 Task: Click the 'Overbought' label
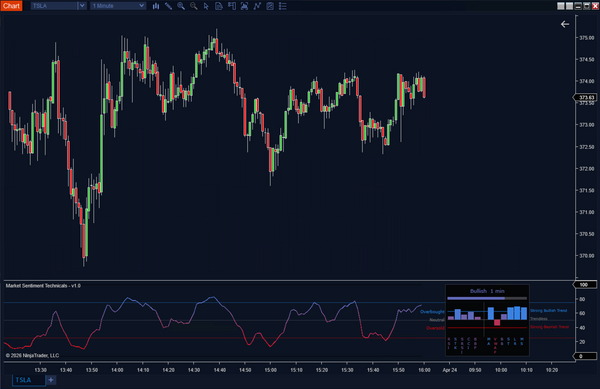432,312
